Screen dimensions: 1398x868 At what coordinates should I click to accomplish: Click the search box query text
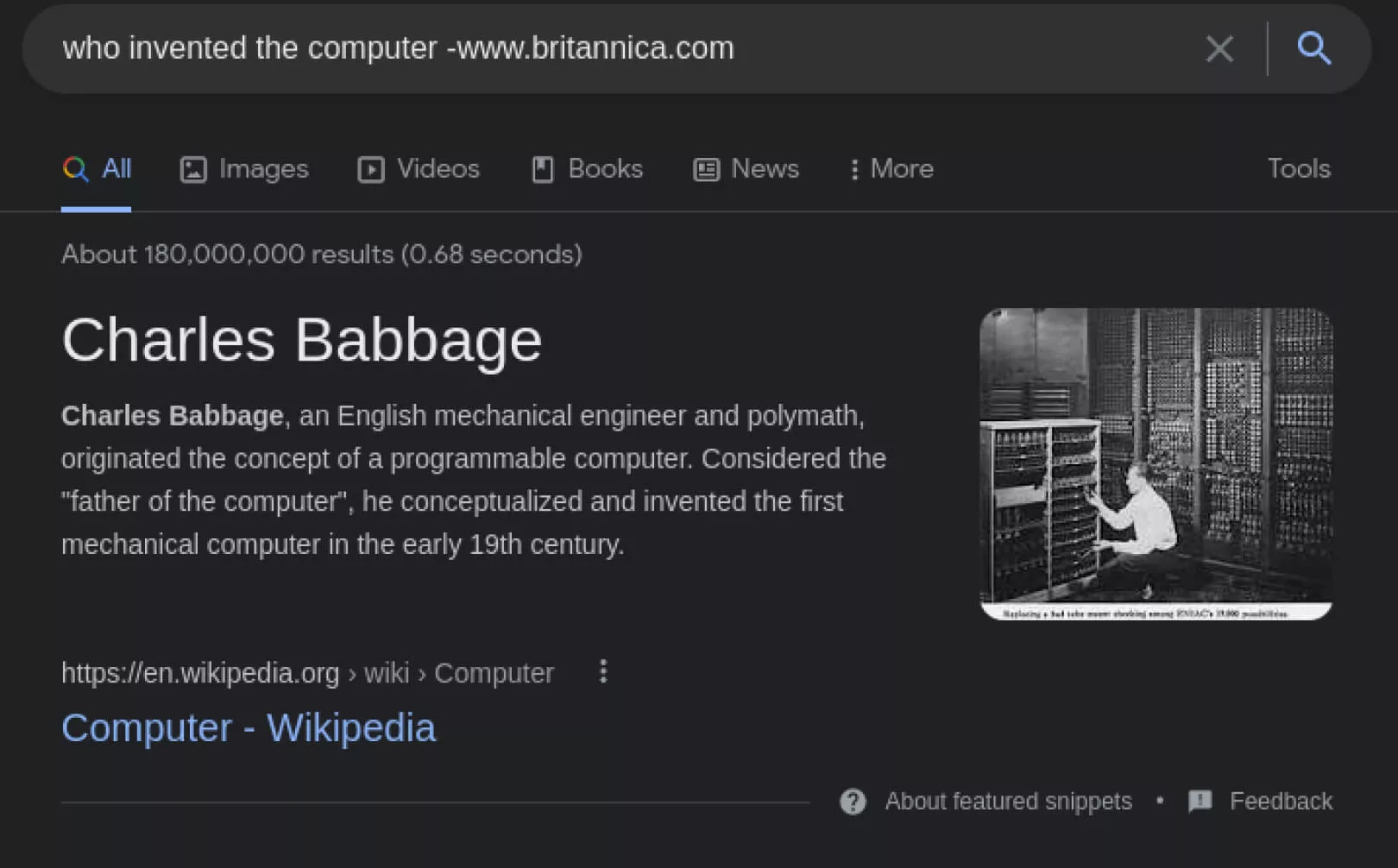click(x=398, y=48)
